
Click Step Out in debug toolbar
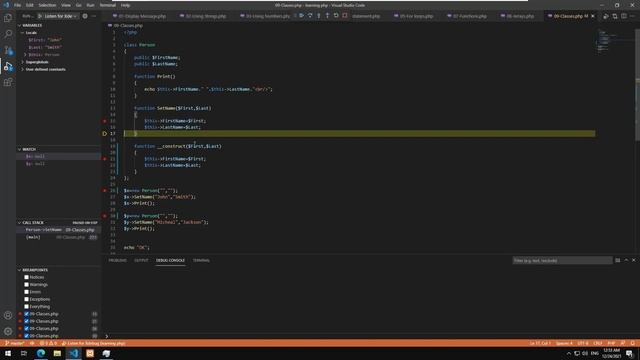[327, 16]
